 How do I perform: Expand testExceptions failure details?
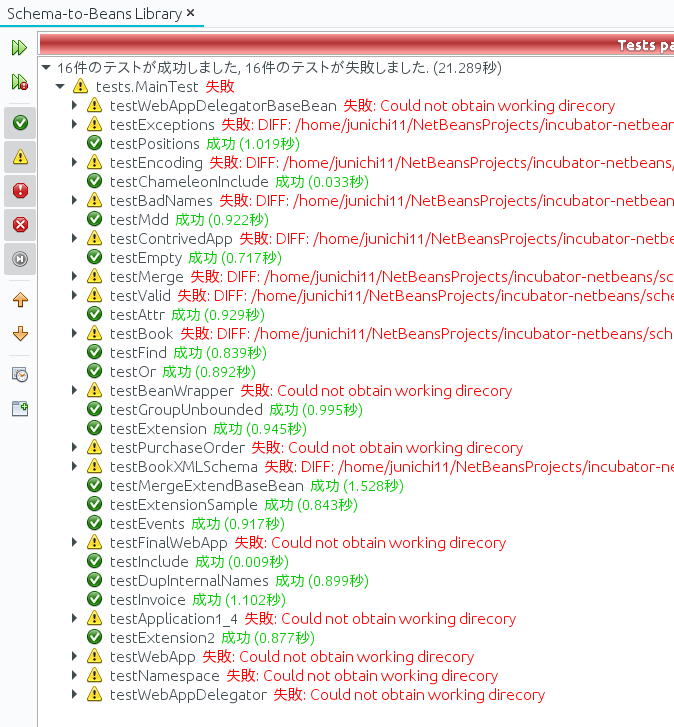[74, 124]
